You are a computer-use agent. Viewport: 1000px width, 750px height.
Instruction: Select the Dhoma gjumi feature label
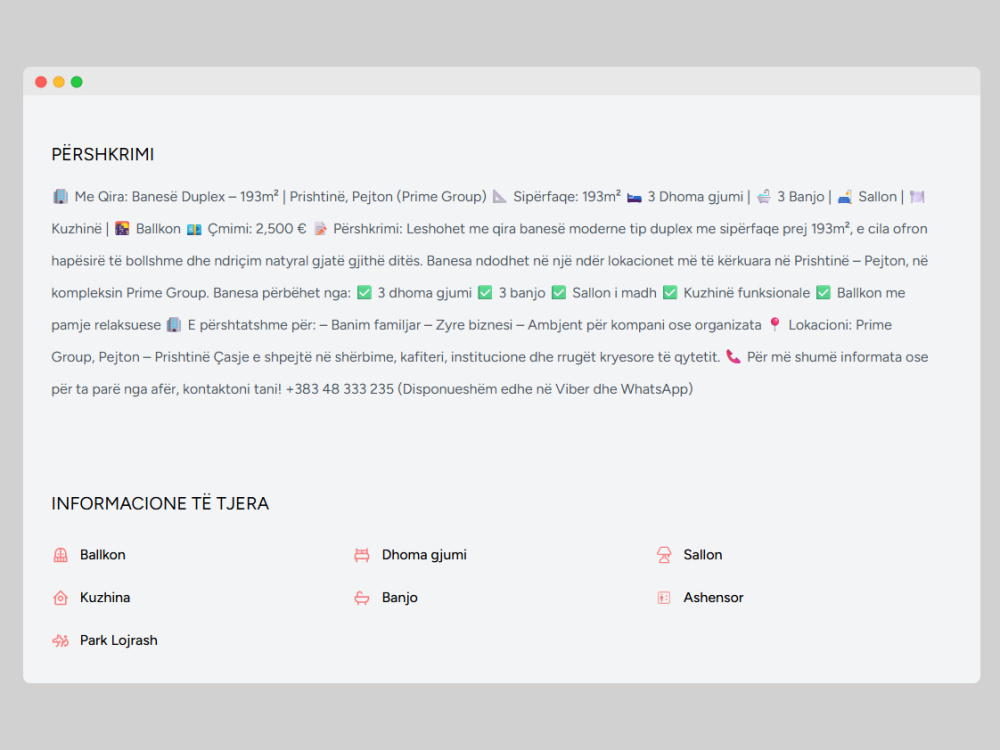[x=424, y=555]
